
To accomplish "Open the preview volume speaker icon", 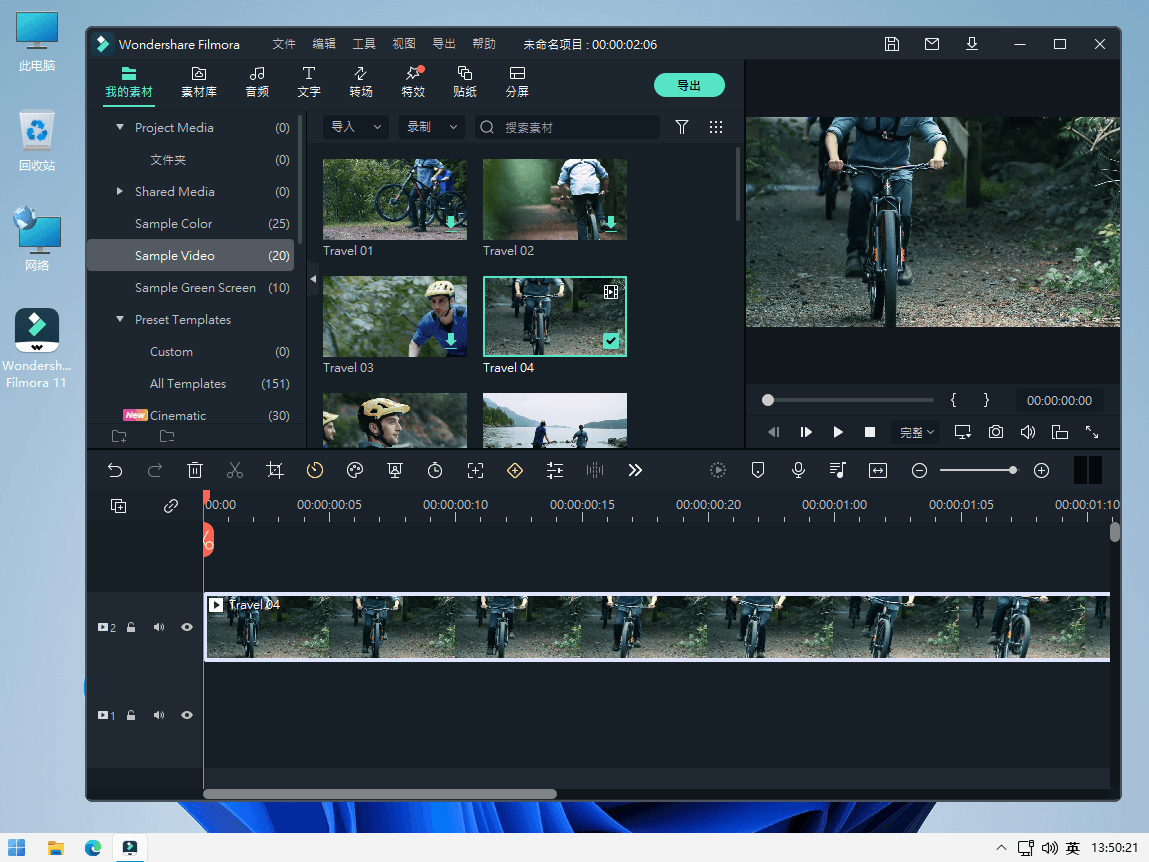I will [1028, 432].
